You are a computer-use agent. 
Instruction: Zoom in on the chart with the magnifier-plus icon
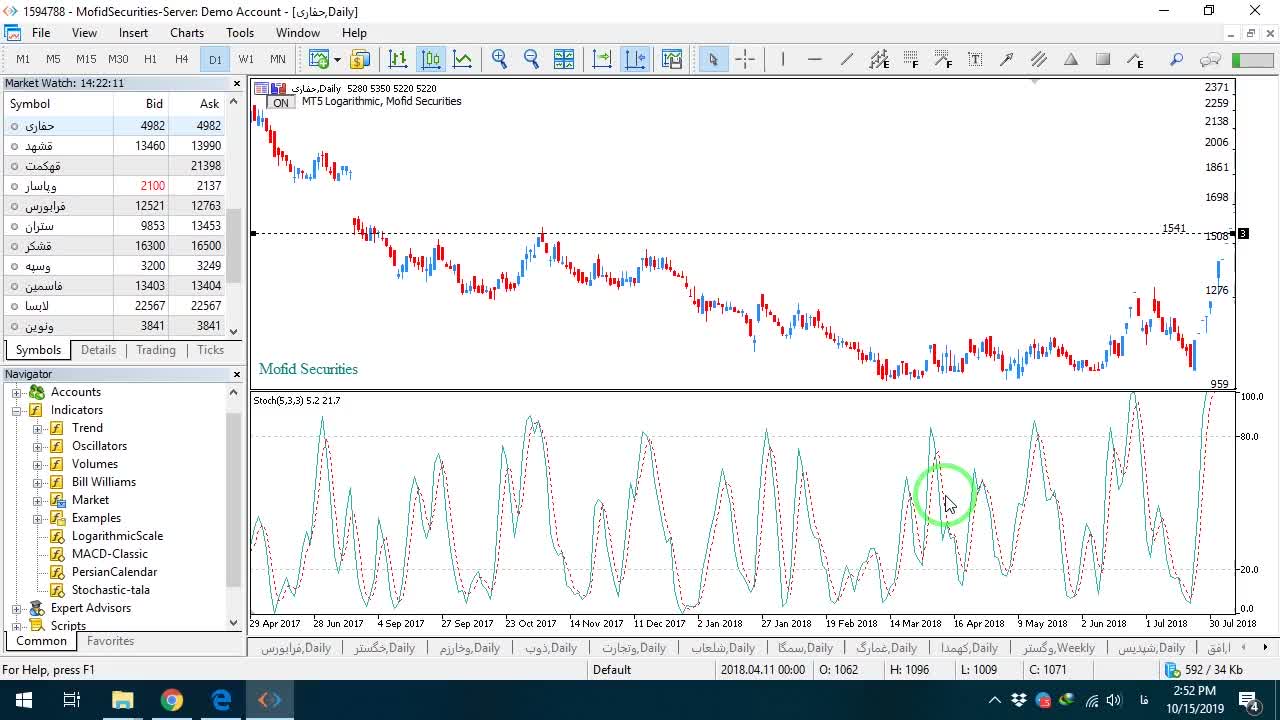click(x=499, y=59)
